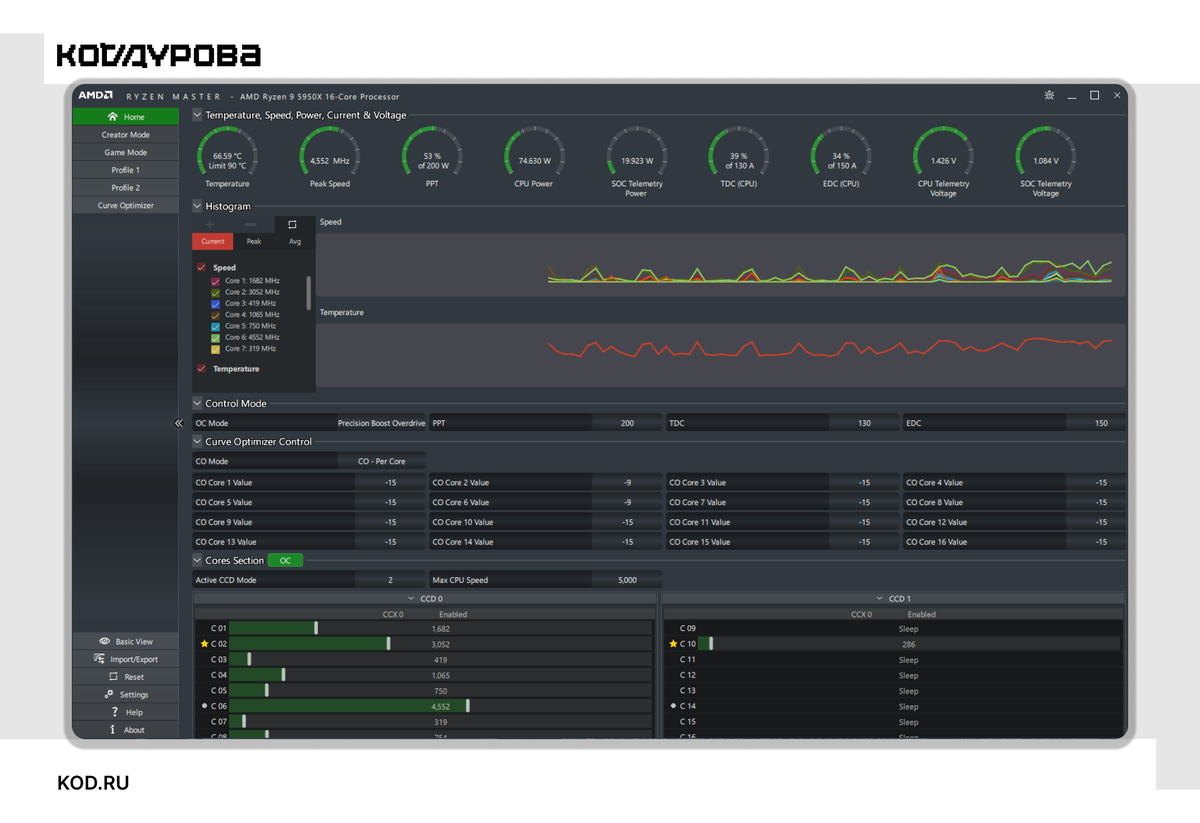Click the histogram zoom-in plus icon
Image resolution: width=1200 pixels, height=823 pixels.
tap(210, 225)
